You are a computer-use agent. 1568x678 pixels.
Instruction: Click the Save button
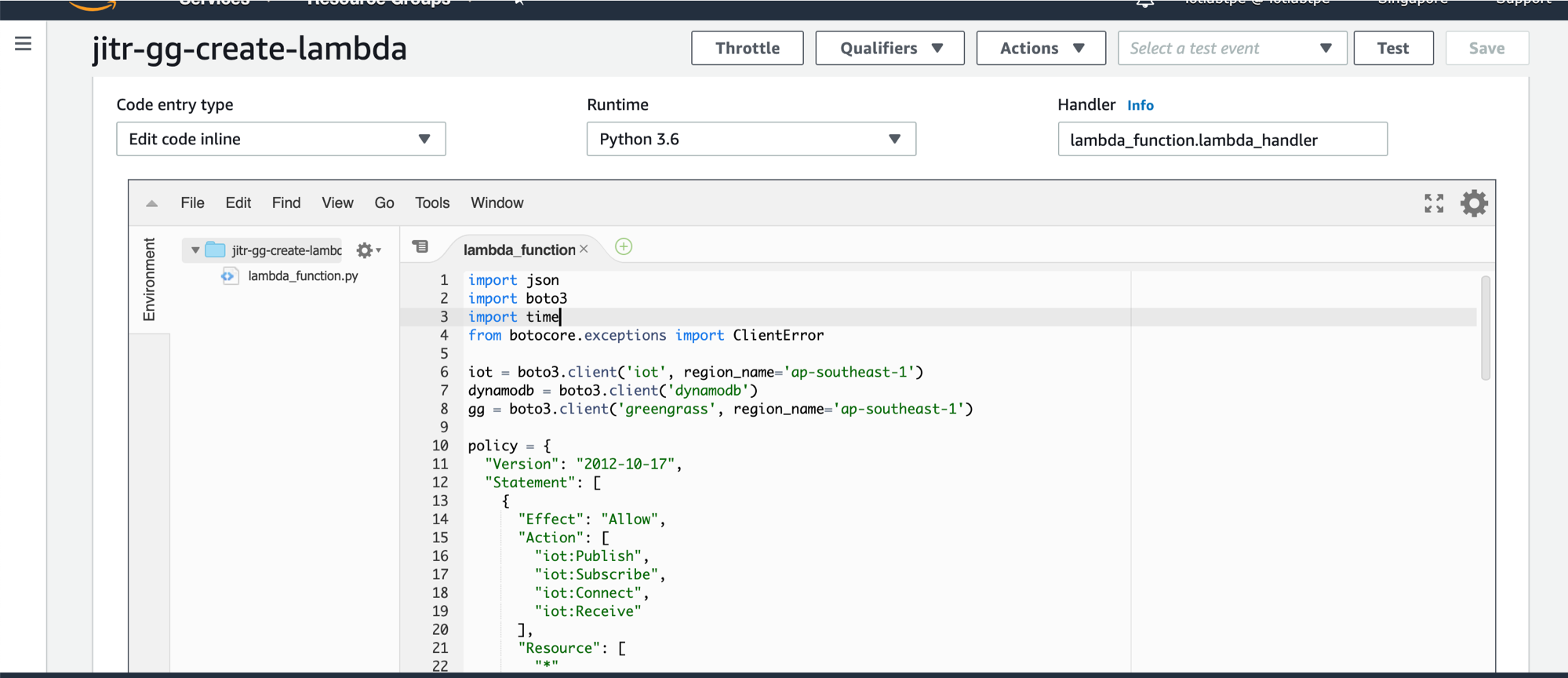[x=1486, y=48]
